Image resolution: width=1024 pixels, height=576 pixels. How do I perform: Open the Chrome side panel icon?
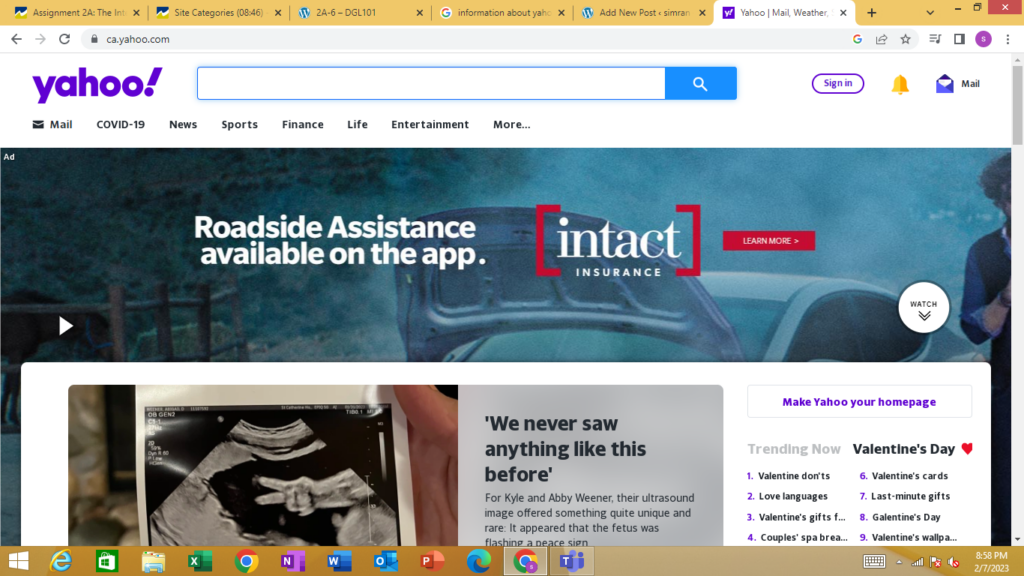pos(959,39)
